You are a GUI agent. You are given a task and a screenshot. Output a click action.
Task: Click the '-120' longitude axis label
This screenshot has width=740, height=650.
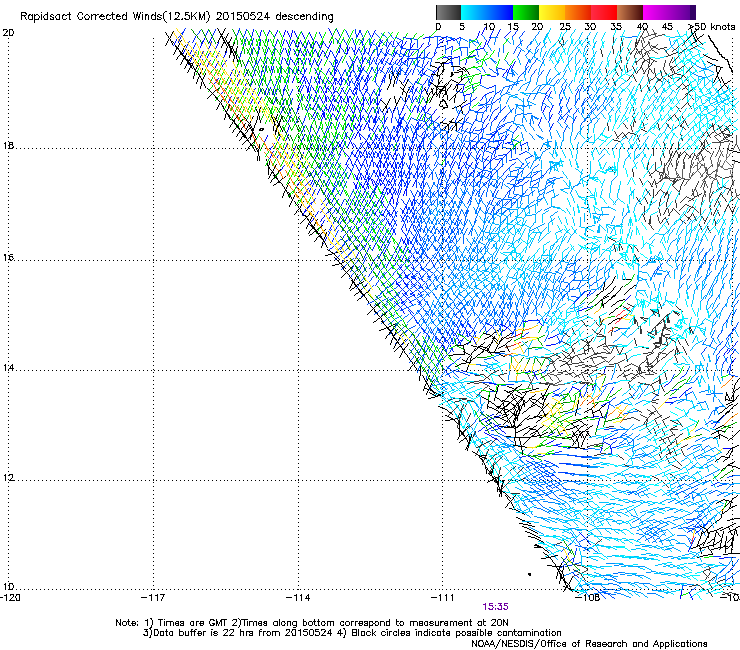[10, 598]
